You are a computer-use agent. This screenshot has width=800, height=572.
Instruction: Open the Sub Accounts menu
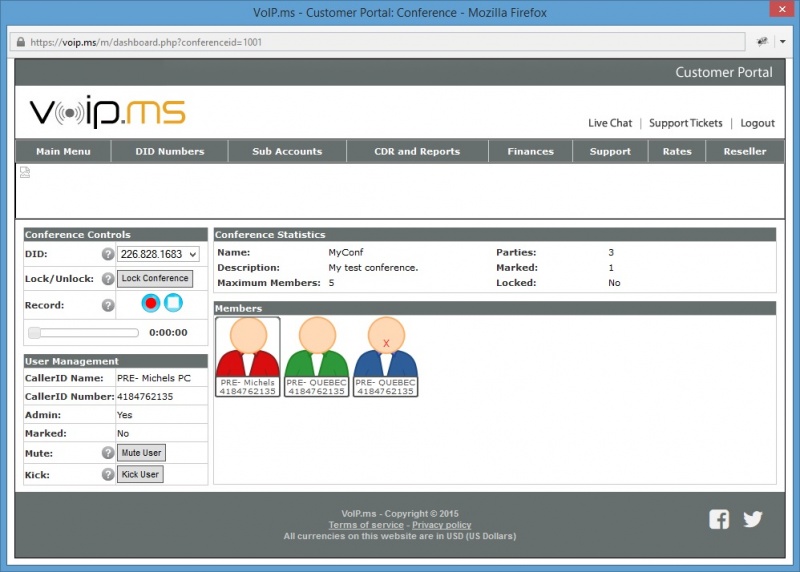pos(287,152)
